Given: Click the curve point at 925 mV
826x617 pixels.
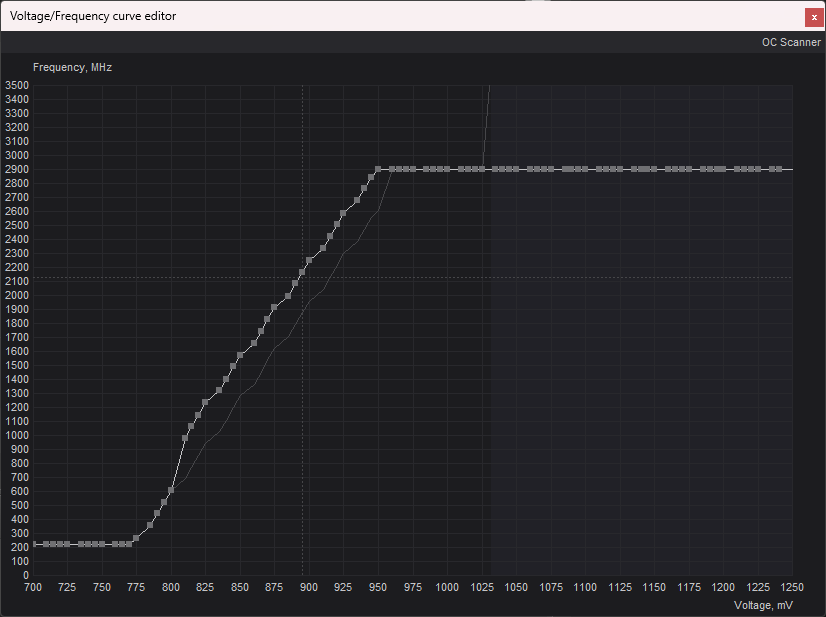Looking at the screenshot, I should tap(343, 214).
